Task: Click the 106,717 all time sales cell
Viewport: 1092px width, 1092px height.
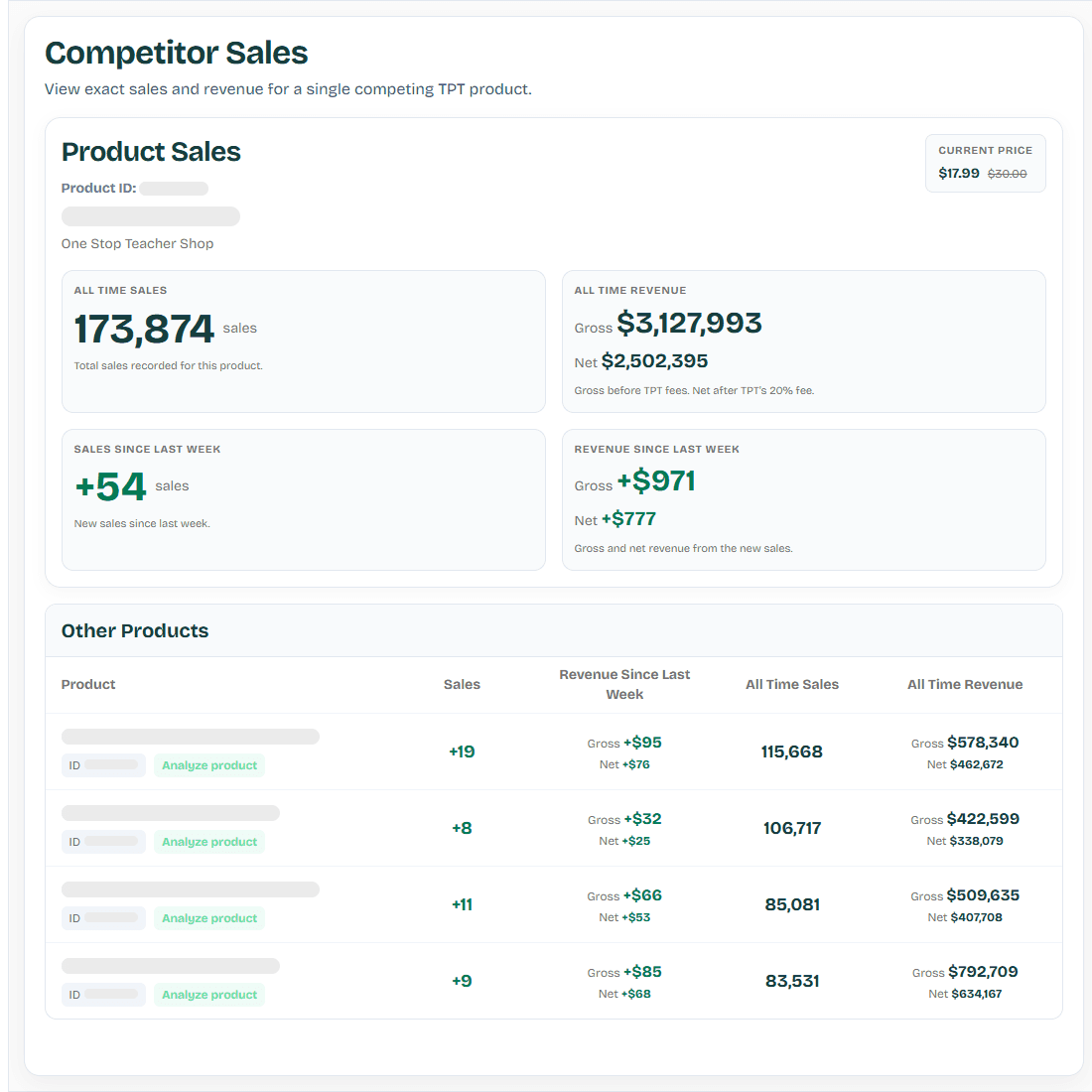Action: [792, 828]
